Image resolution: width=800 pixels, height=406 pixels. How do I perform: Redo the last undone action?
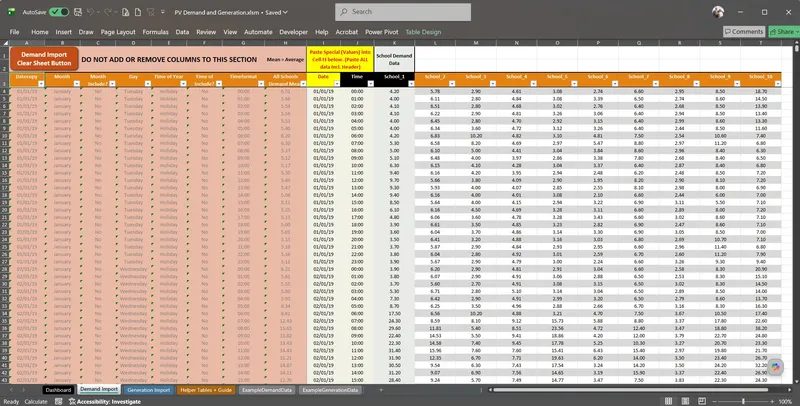108,12
